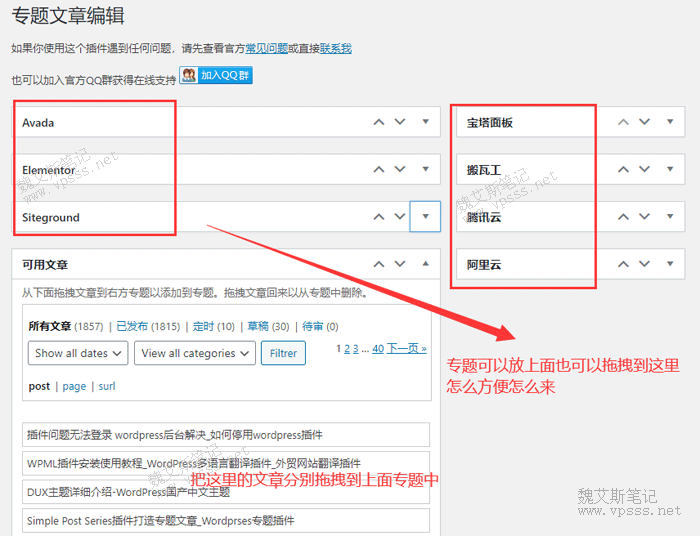
Task: Toggle the Siteground panel collapse arrow
Action: click(425, 217)
